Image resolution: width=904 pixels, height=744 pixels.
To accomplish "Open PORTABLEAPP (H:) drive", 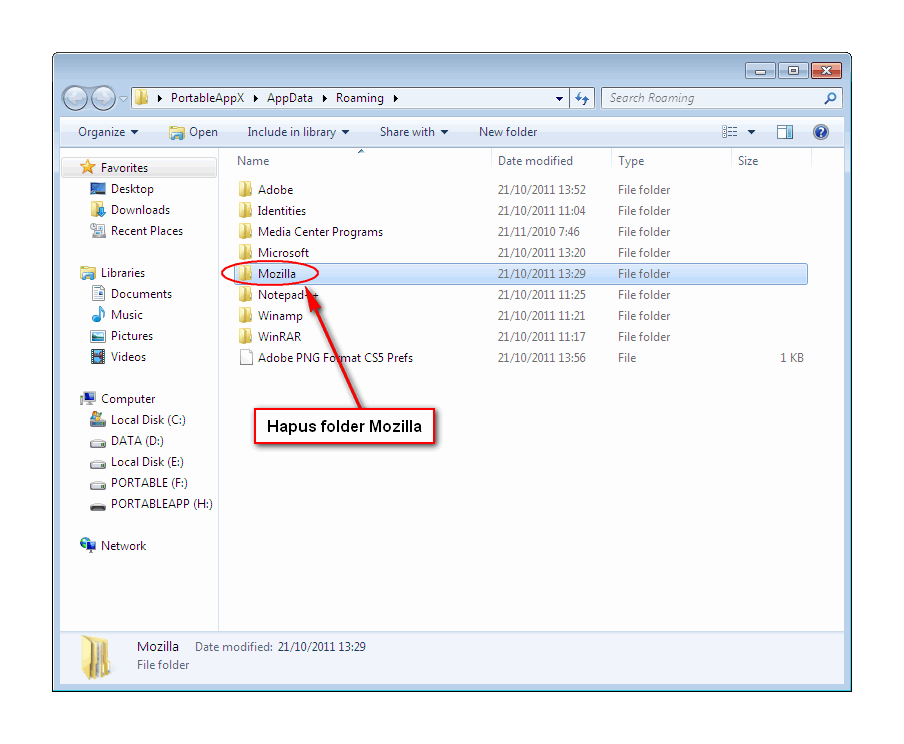I will tap(161, 504).
